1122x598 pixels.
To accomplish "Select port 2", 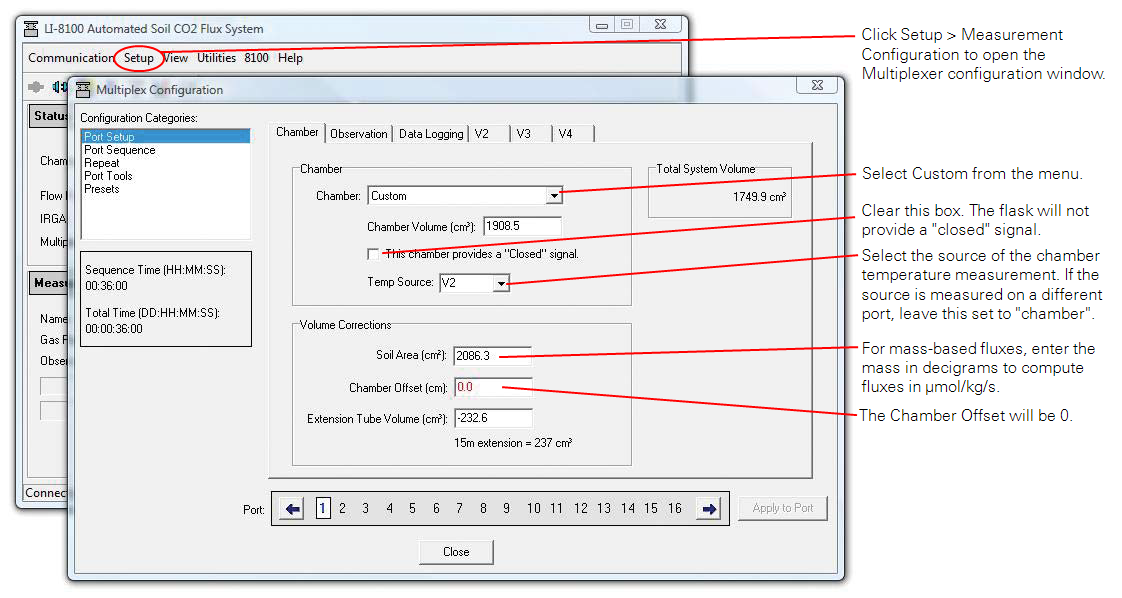I will coord(343,509).
